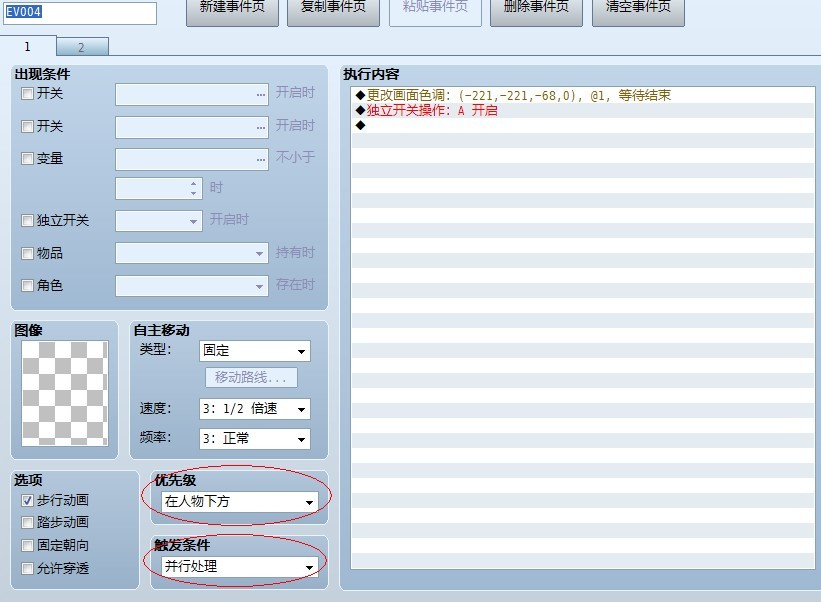This screenshot has width=821, height=602.
Task: Enable the first 开关 condition checkbox
Action: 27,94
